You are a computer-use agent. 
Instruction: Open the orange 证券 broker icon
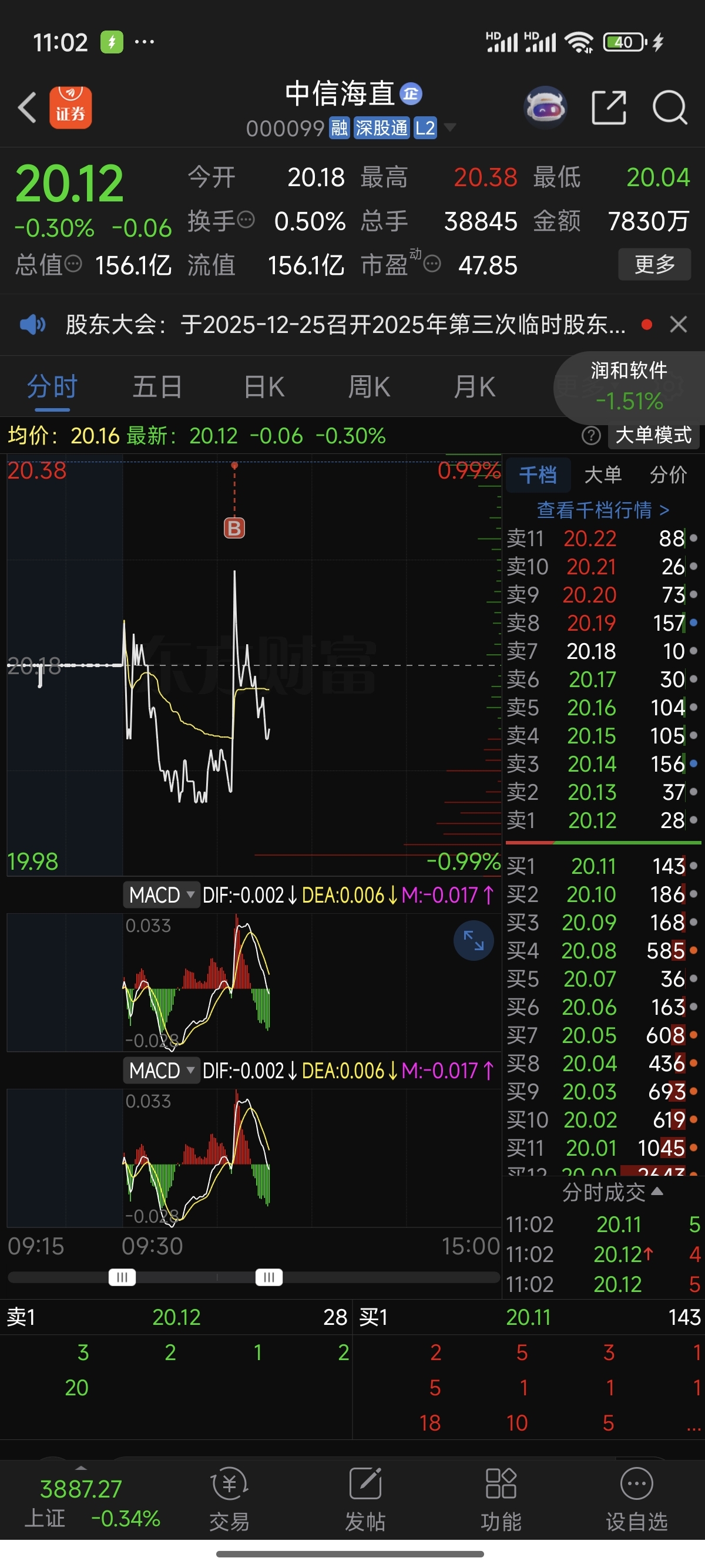tap(70, 107)
